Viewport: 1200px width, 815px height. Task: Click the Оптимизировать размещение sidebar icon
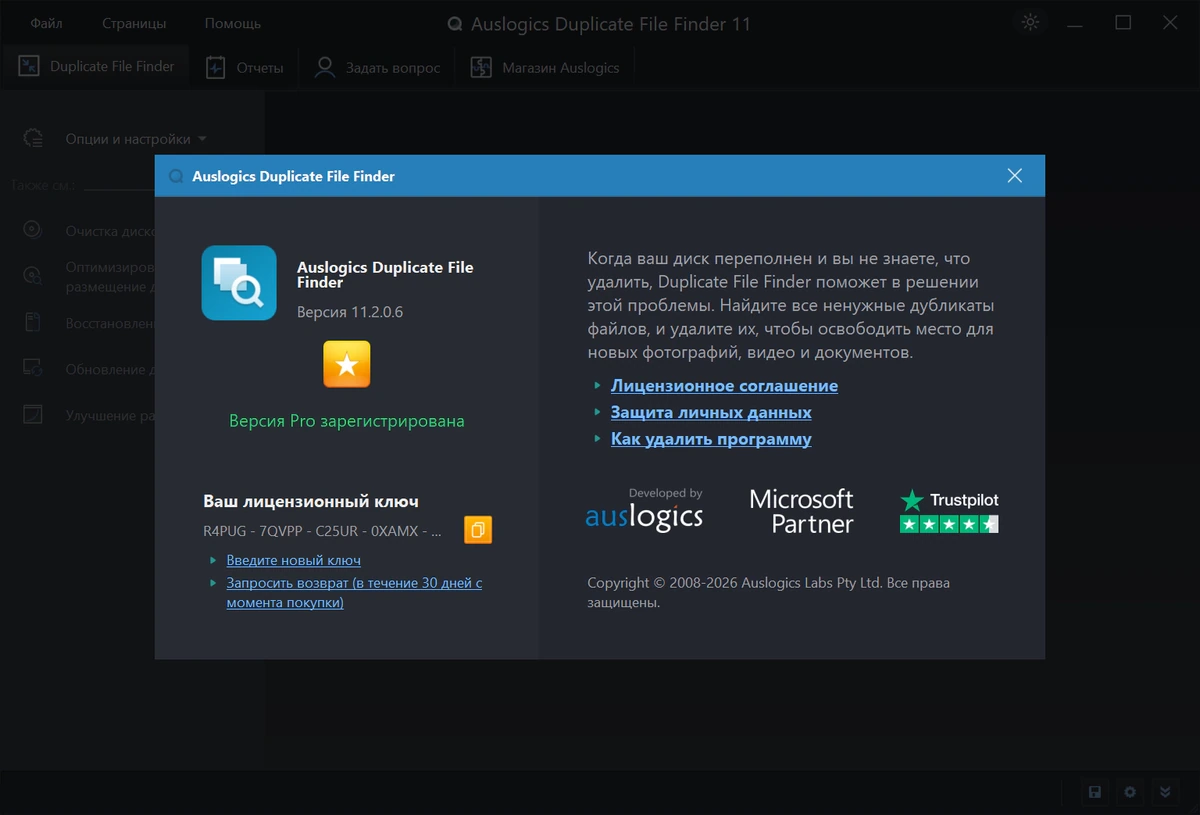point(33,276)
